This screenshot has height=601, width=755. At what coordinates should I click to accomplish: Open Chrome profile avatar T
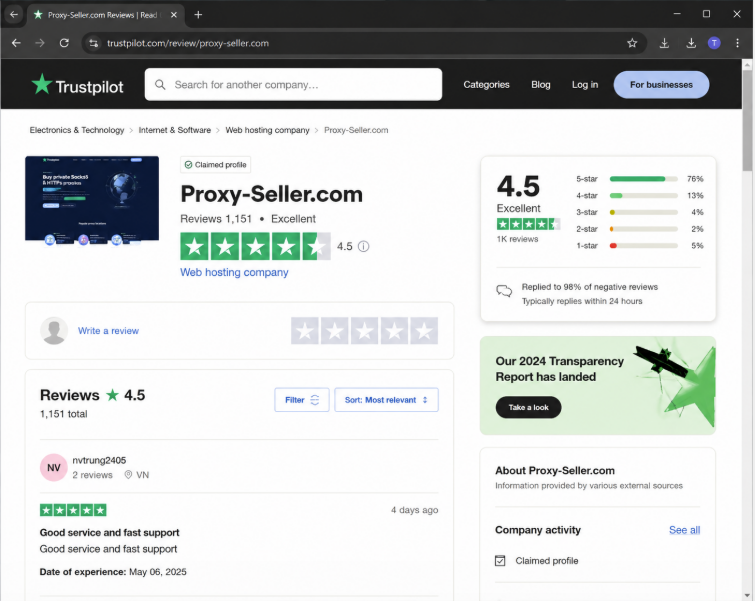[714, 43]
